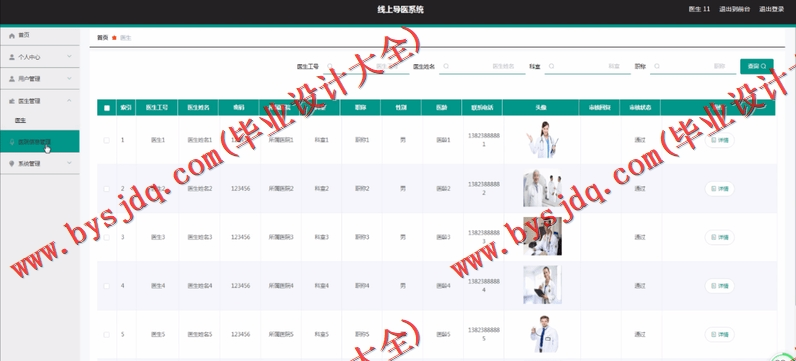Screen dimensions: 796x361
Task: Expand the 个人中心 sidebar menu chevron
Action: coord(70,57)
